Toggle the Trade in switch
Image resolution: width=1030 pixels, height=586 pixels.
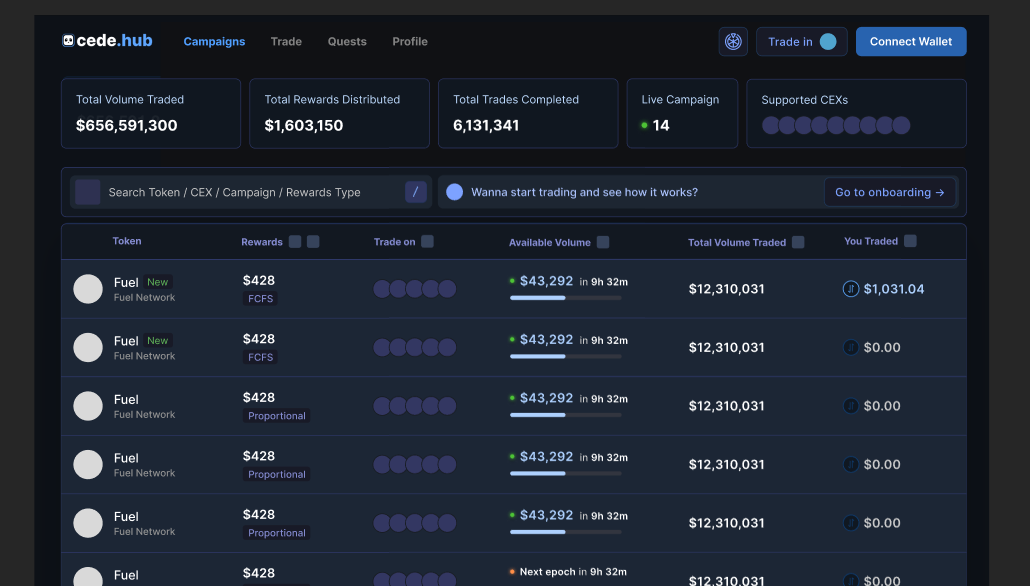828,42
